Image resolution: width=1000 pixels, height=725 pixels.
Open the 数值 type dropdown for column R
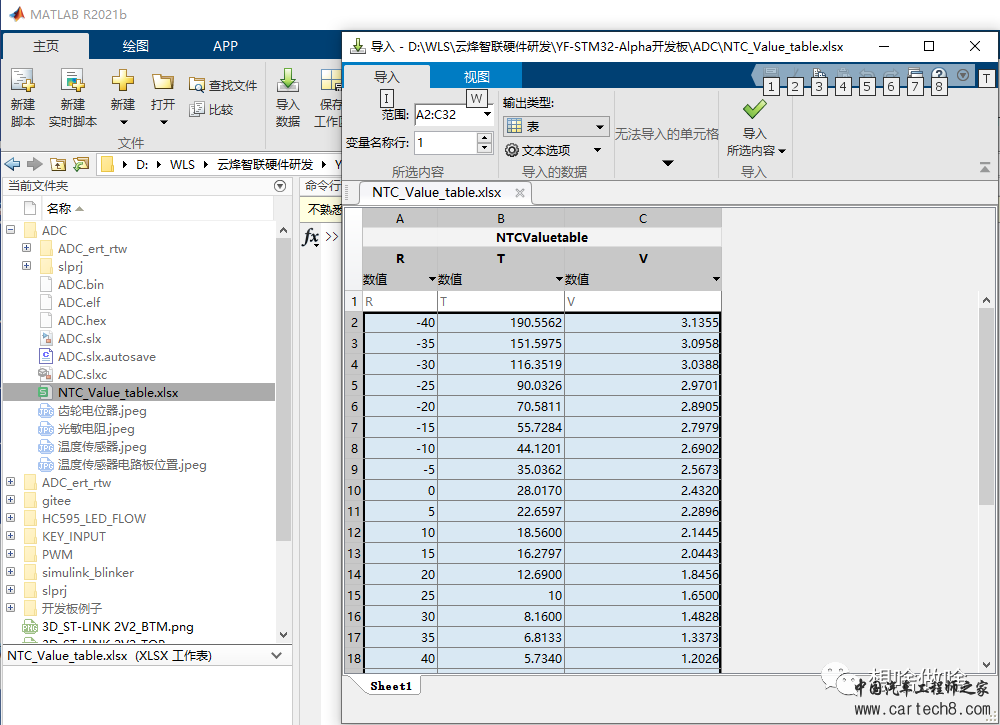[x=432, y=279]
